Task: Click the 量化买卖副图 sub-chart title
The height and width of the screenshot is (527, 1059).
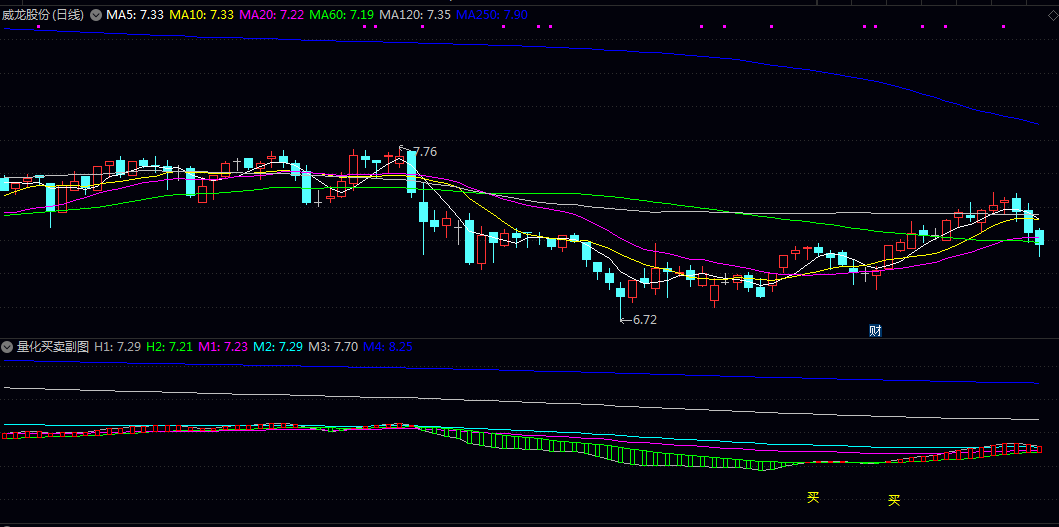Action: click(53, 346)
